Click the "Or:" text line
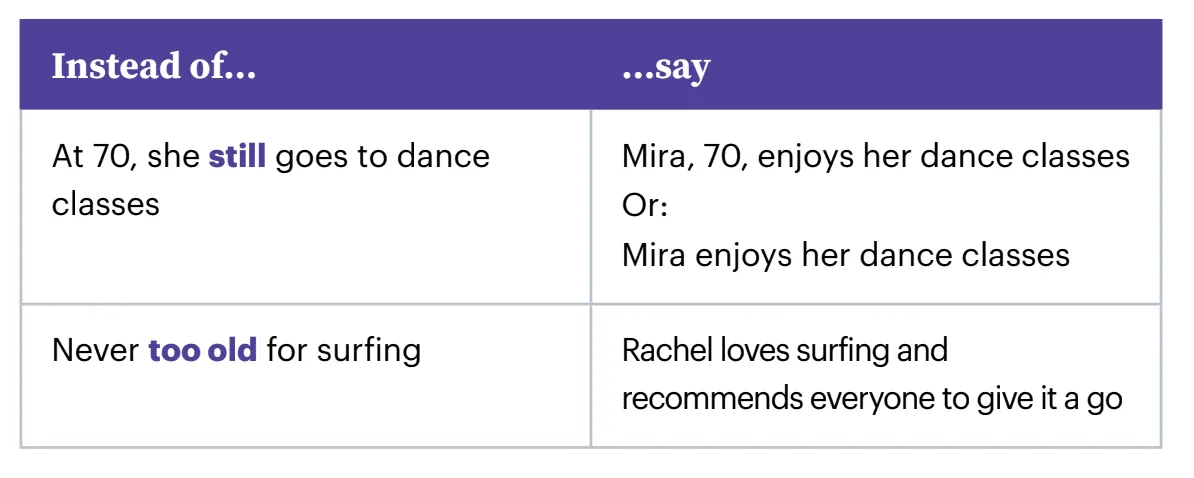 tap(645, 205)
